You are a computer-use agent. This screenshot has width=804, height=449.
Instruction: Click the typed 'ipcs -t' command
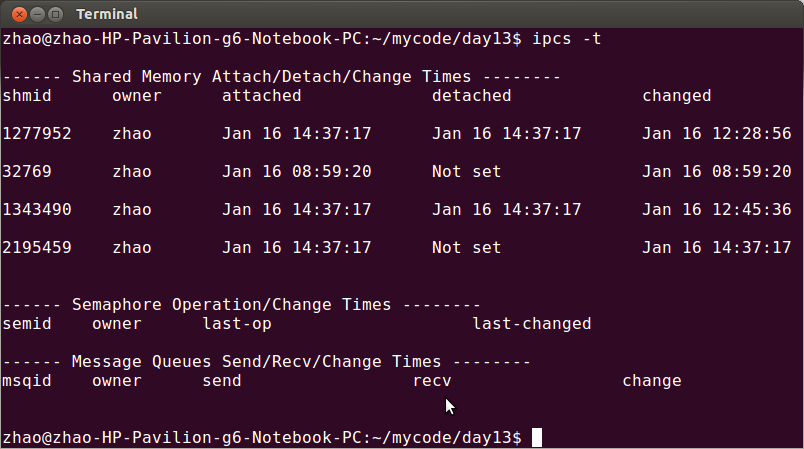pyautogui.click(x=566, y=39)
